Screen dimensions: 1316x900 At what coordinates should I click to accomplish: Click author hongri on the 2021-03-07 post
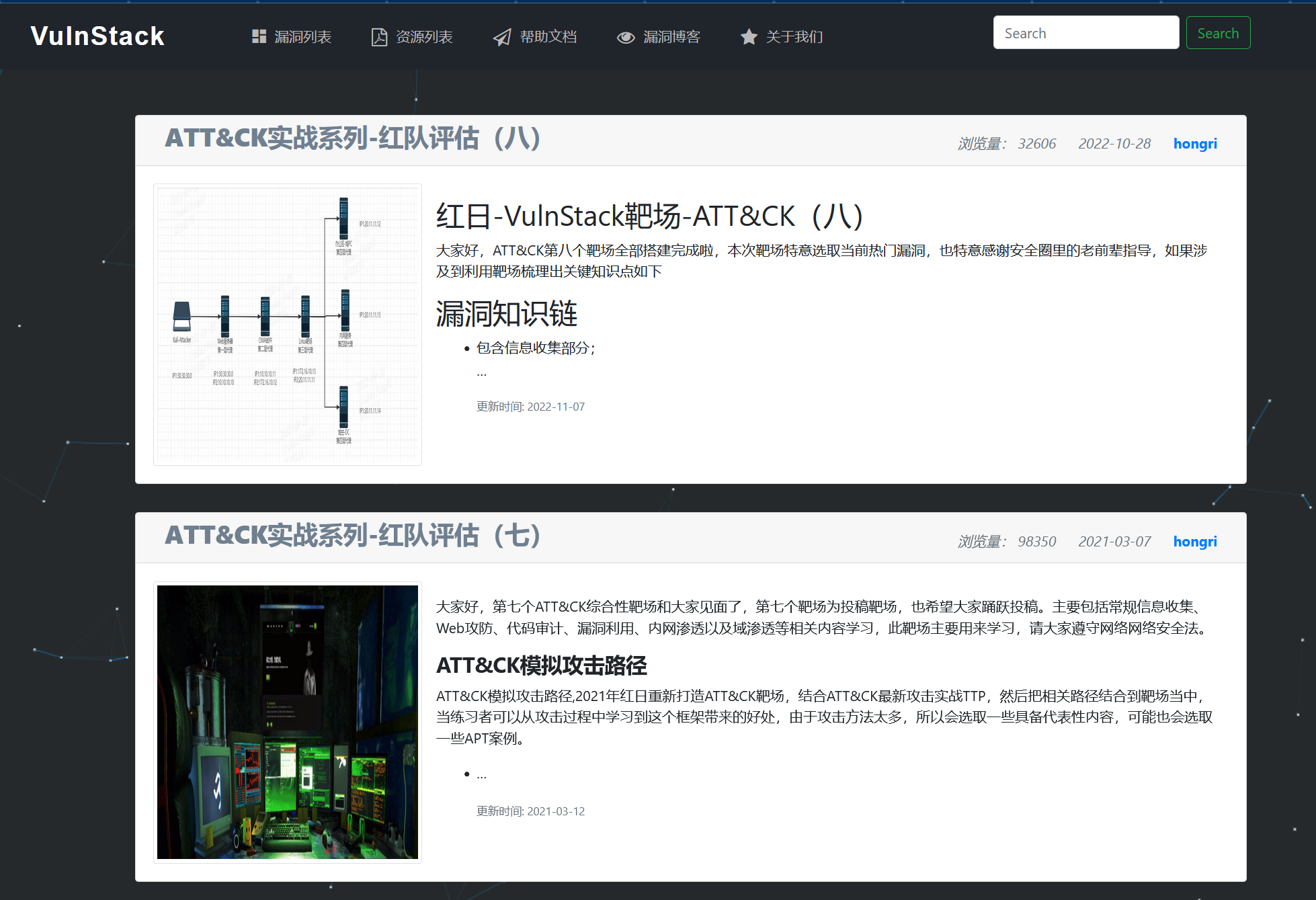click(x=1194, y=542)
